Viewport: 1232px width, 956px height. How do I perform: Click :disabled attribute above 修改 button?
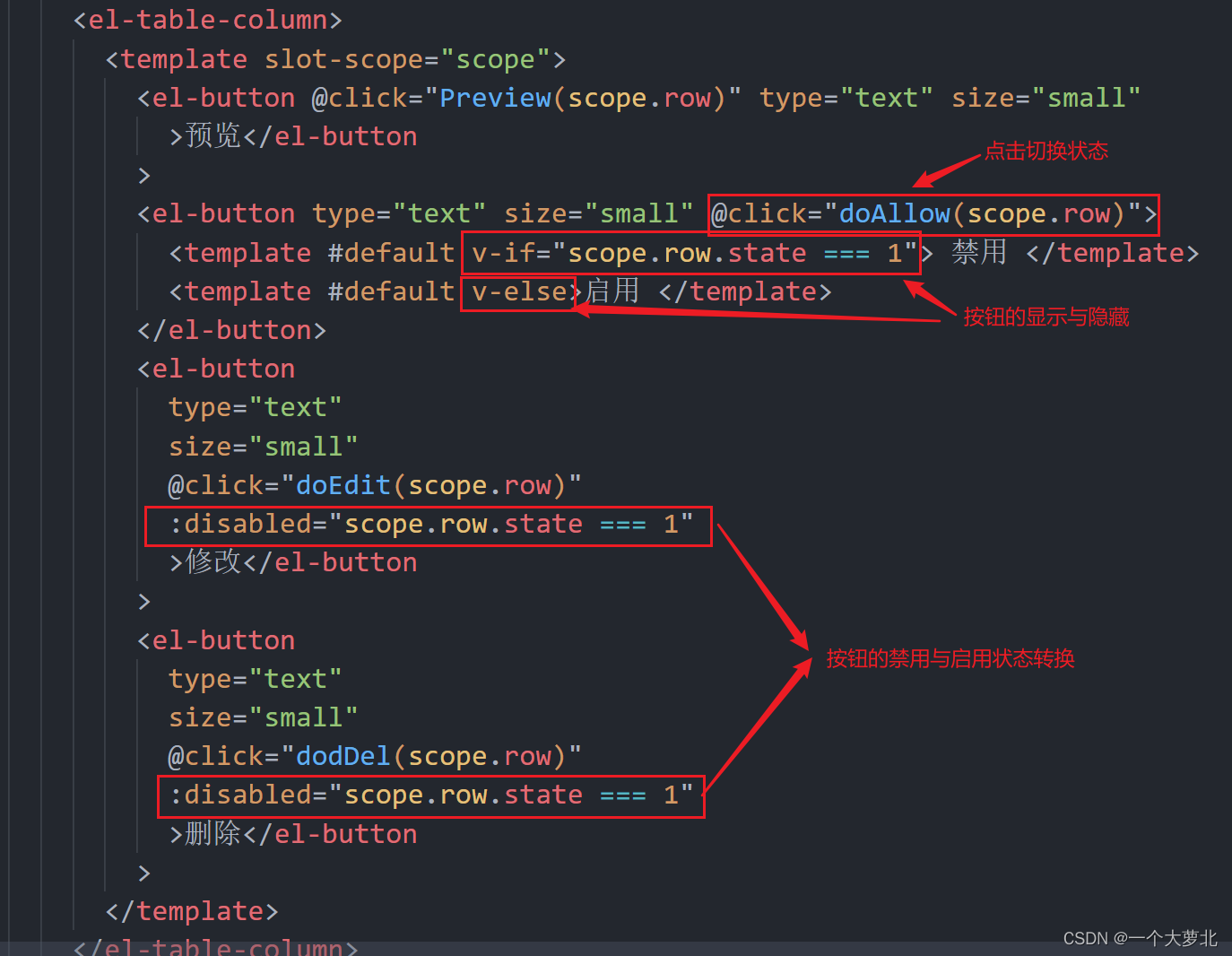tap(431, 524)
